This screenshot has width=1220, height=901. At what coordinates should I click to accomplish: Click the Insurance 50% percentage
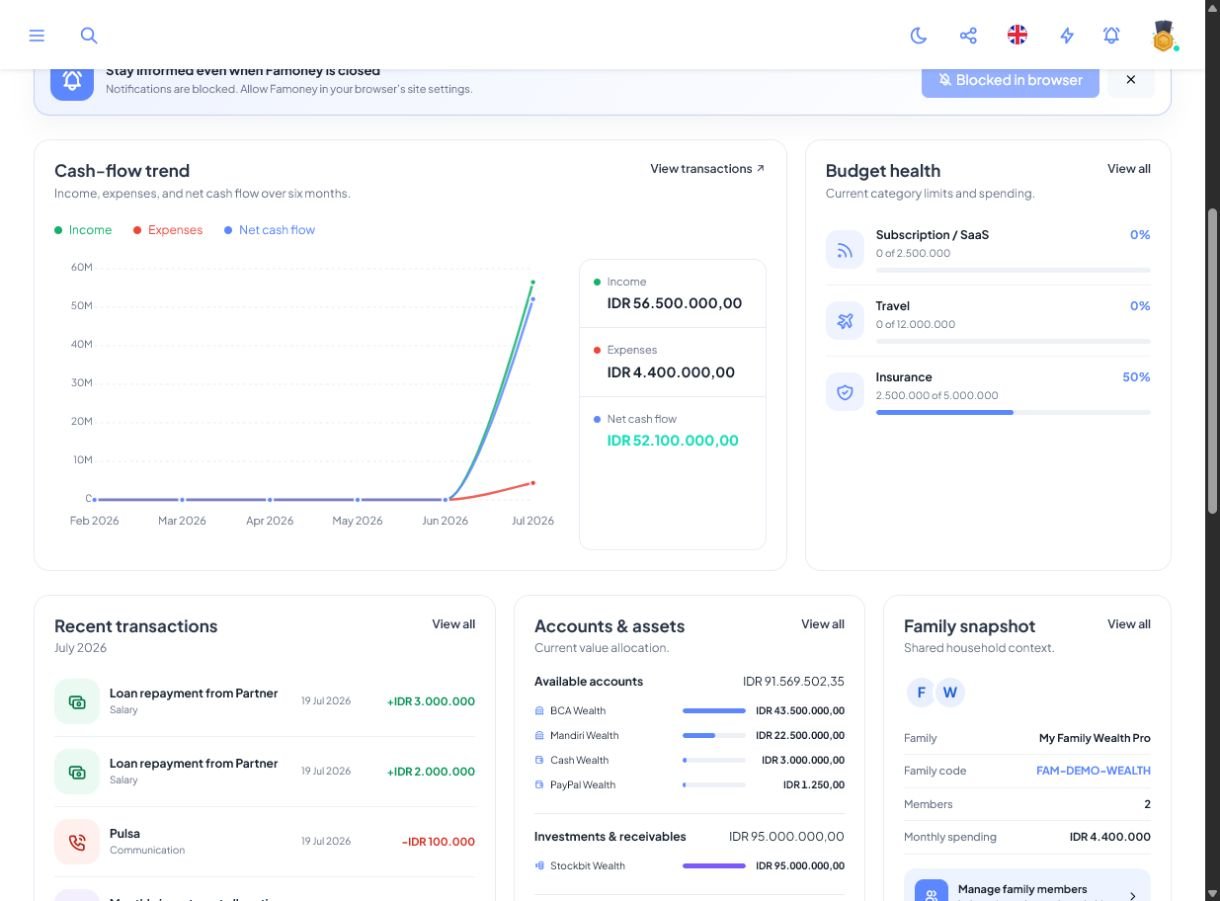1136,377
